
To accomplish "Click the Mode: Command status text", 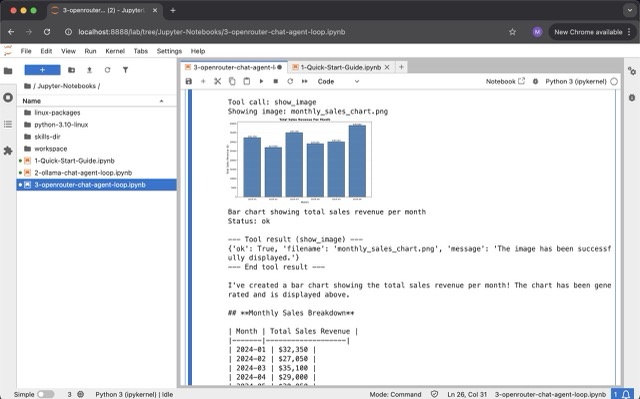I will pos(395,395).
